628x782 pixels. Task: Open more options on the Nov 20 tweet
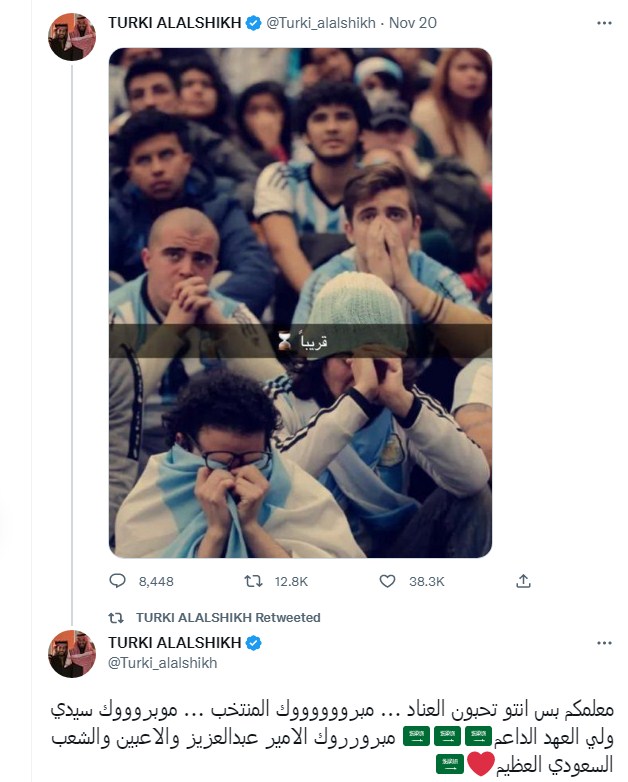[x=603, y=24]
